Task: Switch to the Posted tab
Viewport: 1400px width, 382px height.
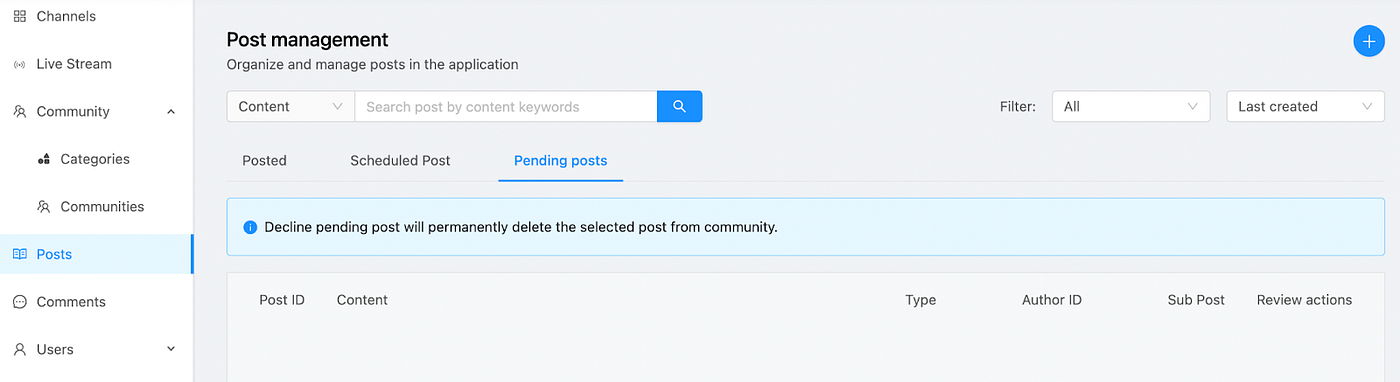Action: coord(264,160)
